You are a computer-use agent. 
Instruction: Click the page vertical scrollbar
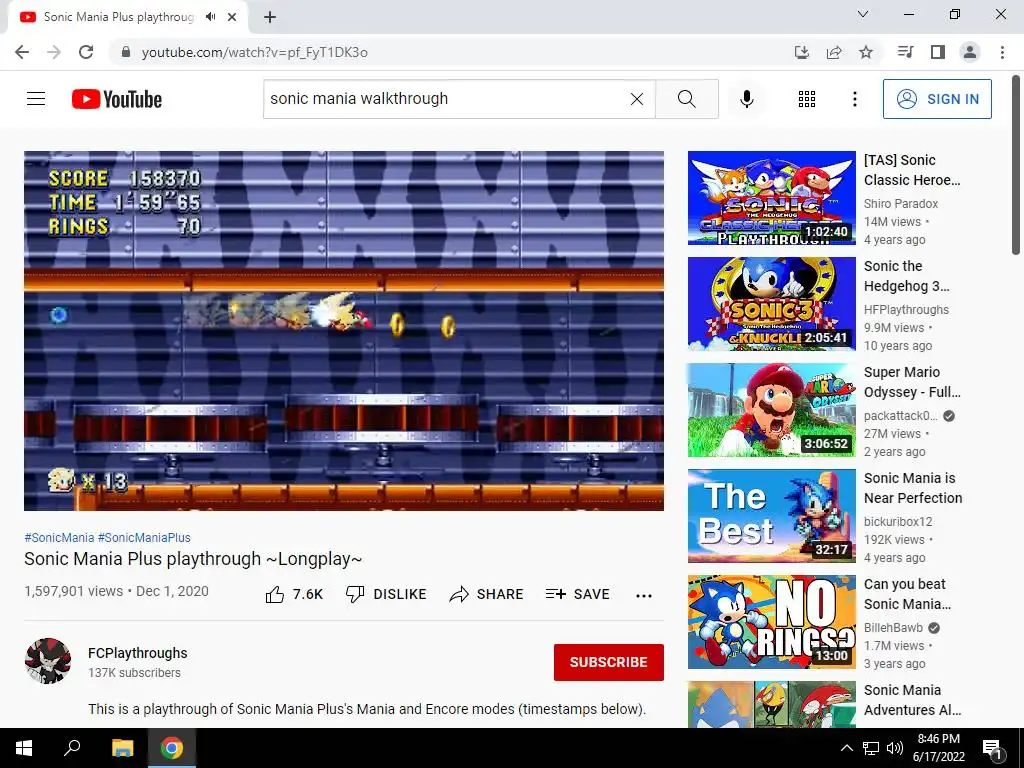click(1016, 167)
